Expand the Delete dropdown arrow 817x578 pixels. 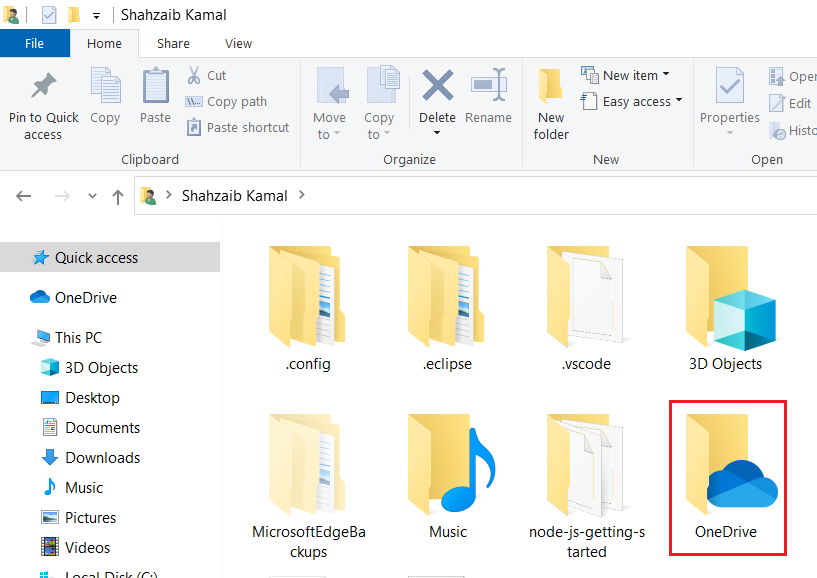437,133
